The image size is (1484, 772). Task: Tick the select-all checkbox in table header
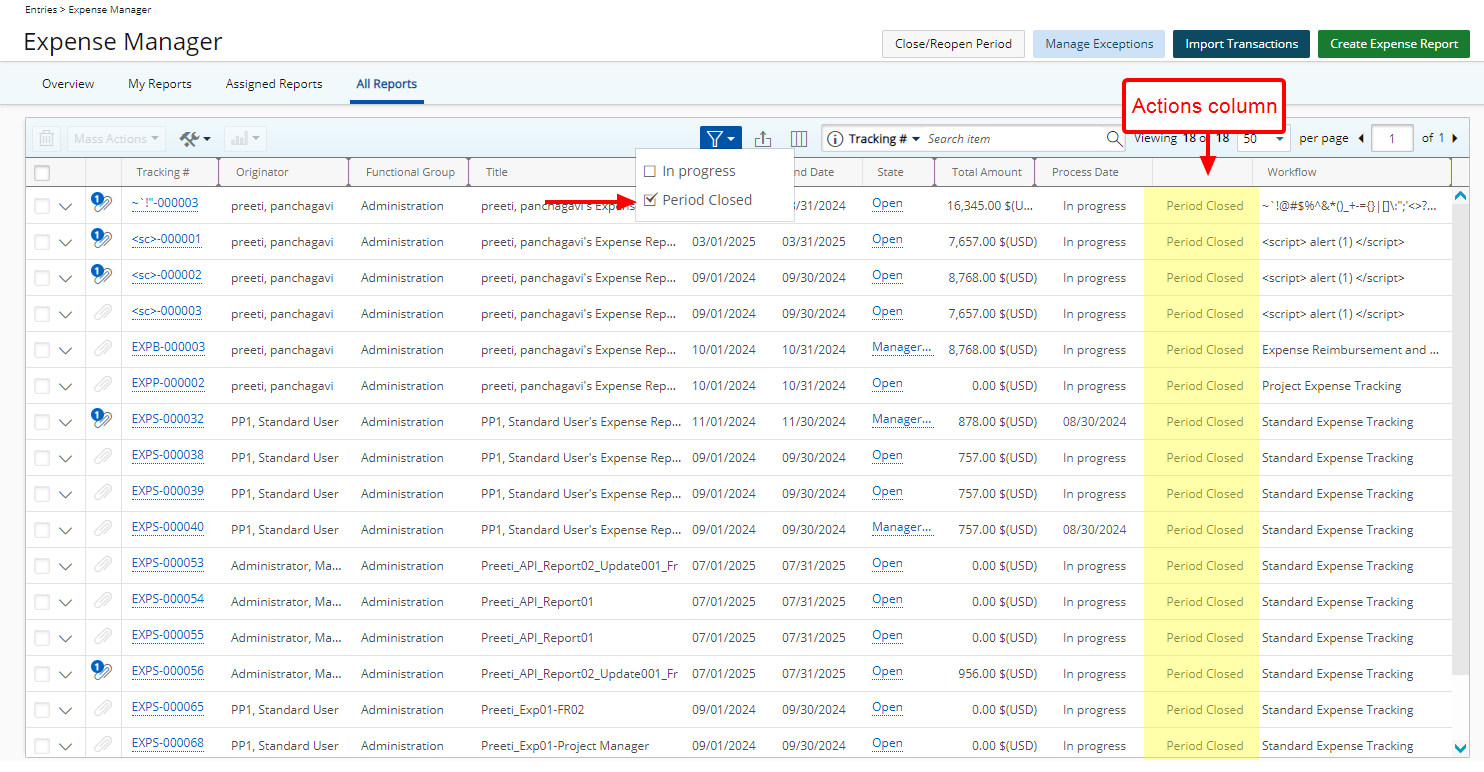[42, 173]
